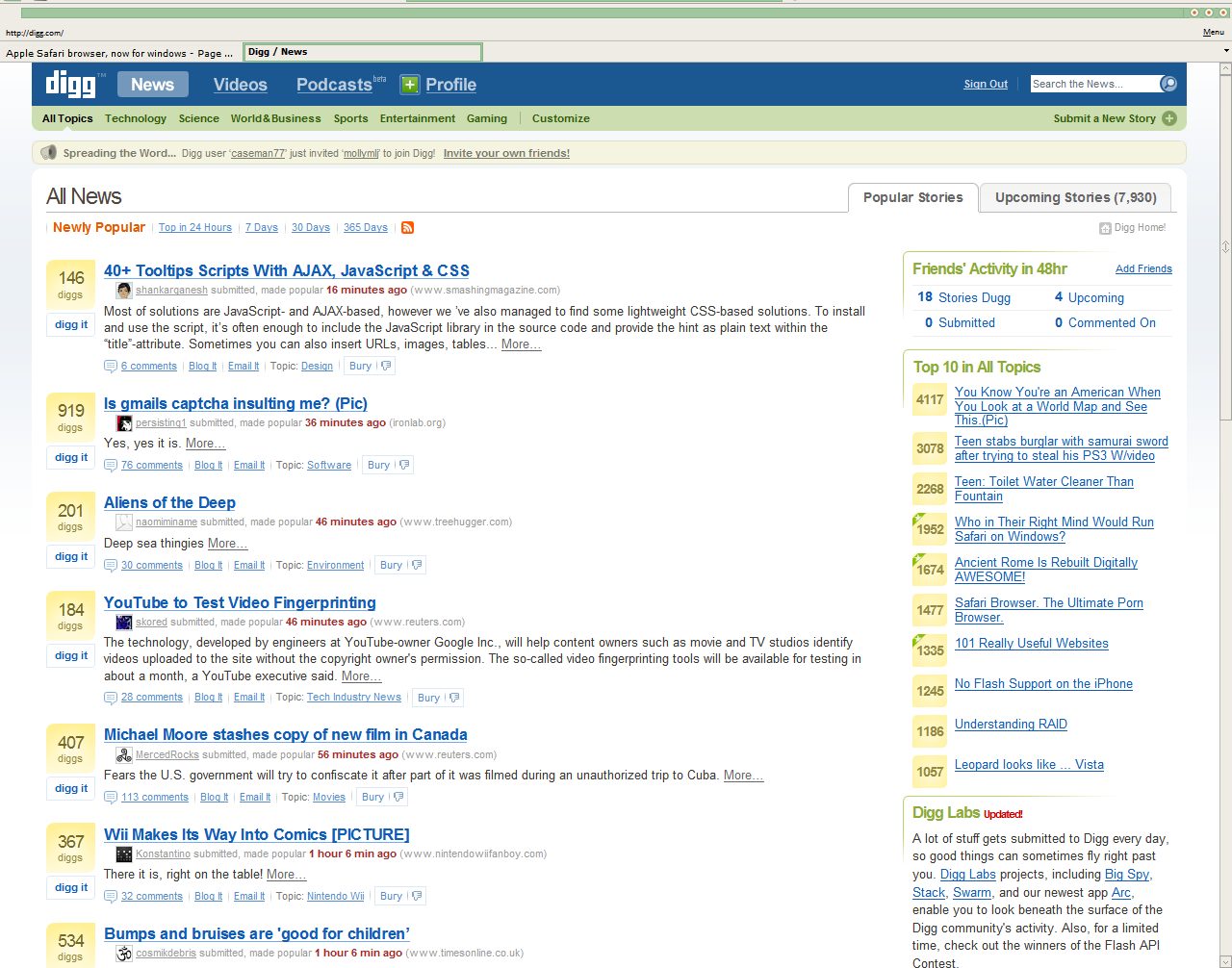Open the 6 comments link
Screen dimensions: 1232x968
click(149, 367)
